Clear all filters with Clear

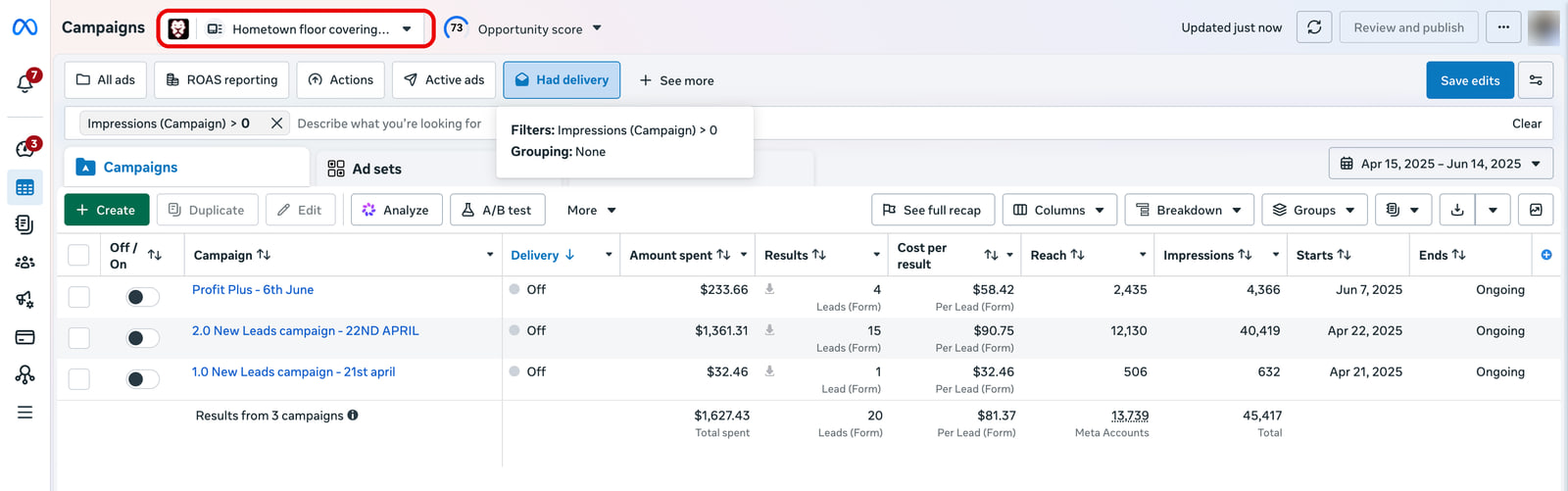click(x=1526, y=123)
